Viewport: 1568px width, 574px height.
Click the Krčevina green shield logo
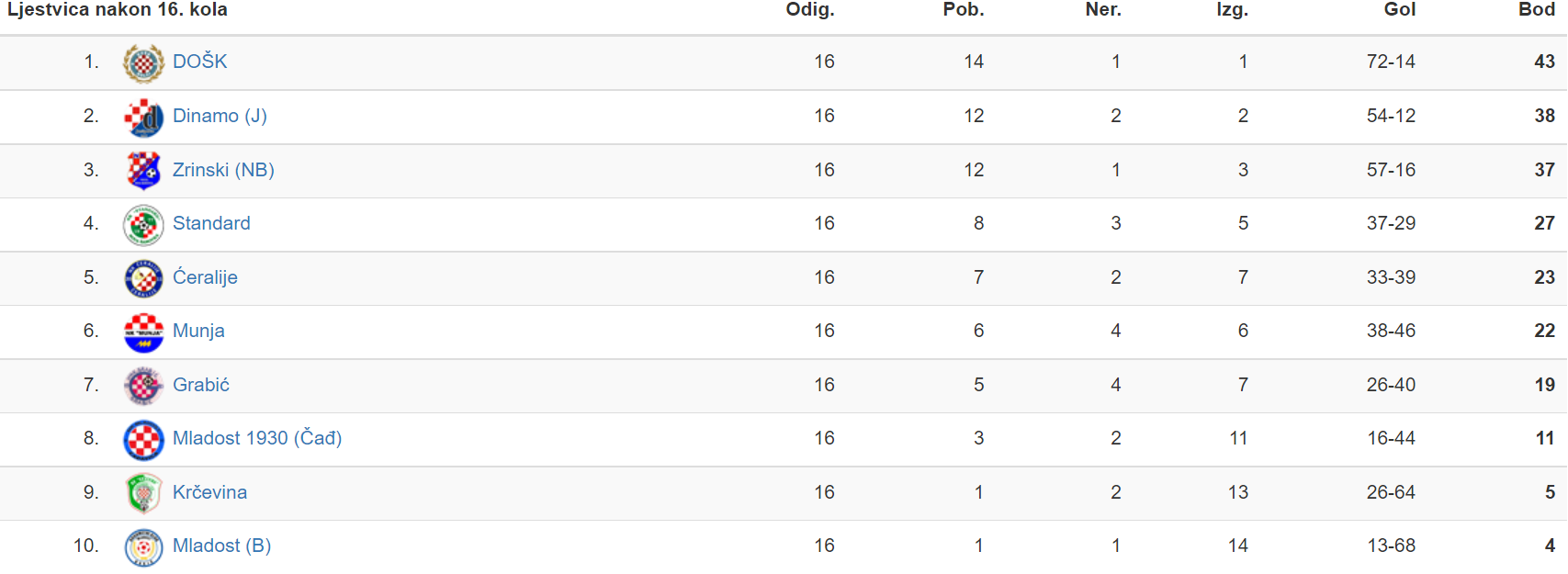pyautogui.click(x=143, y=493)
